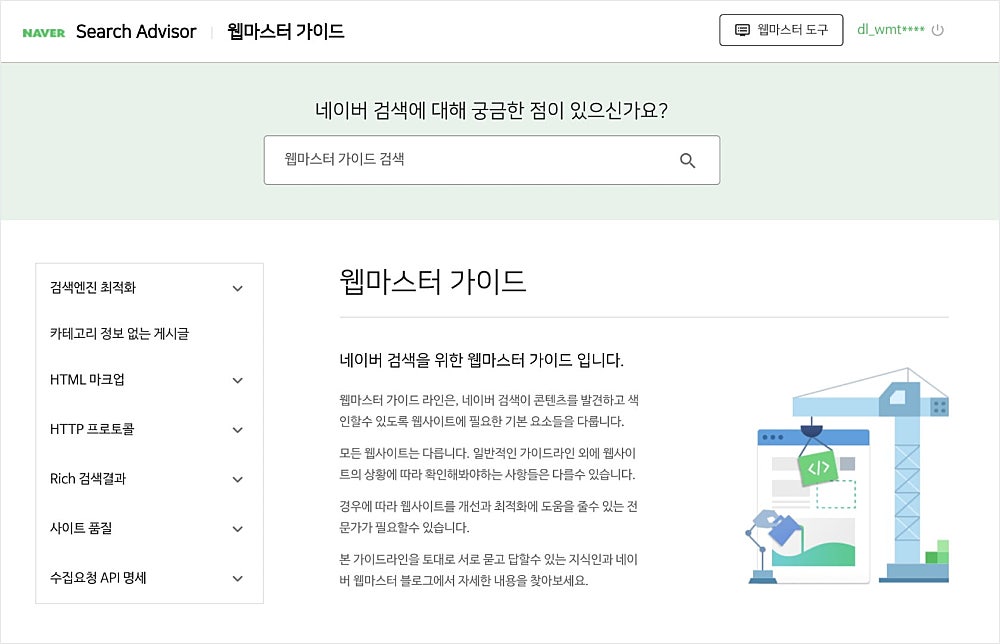
Task: Click the power logout icon
Action: [938, 30]
